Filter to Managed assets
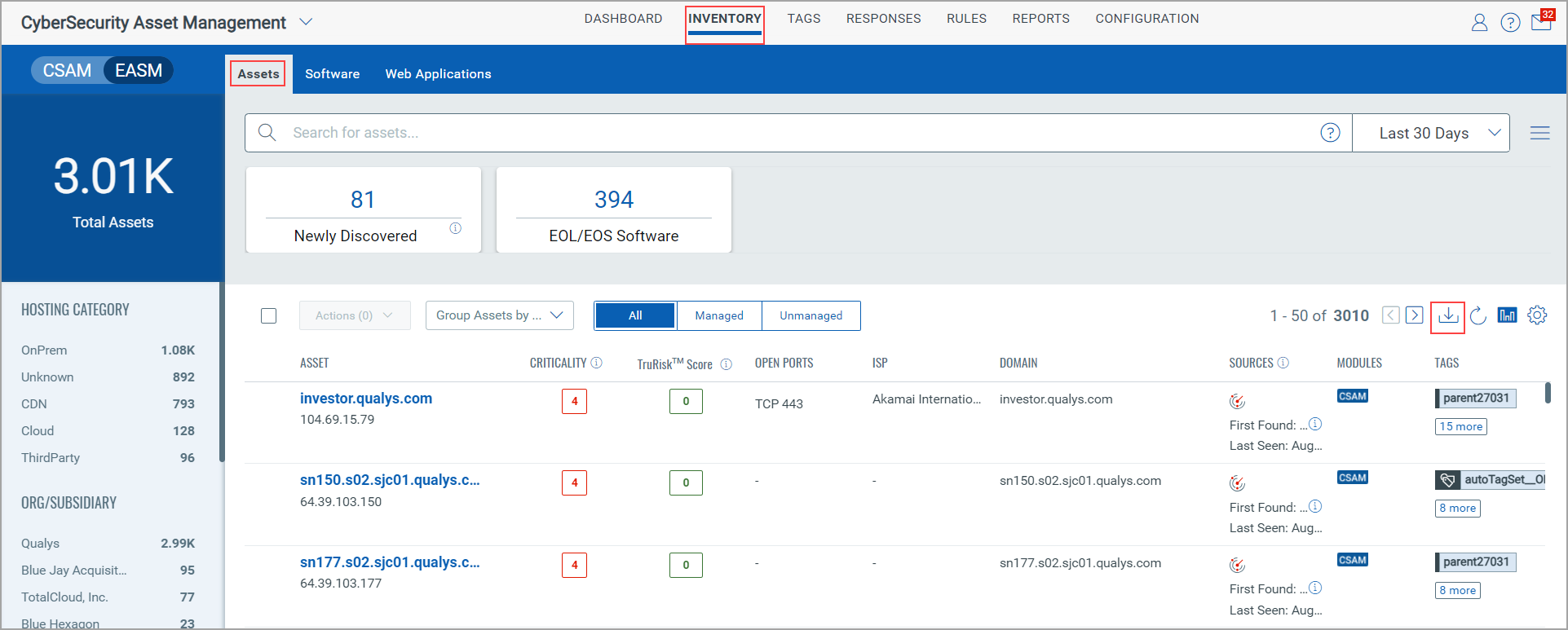This screenshot has height=630, width=1568. tap(719, 315)
